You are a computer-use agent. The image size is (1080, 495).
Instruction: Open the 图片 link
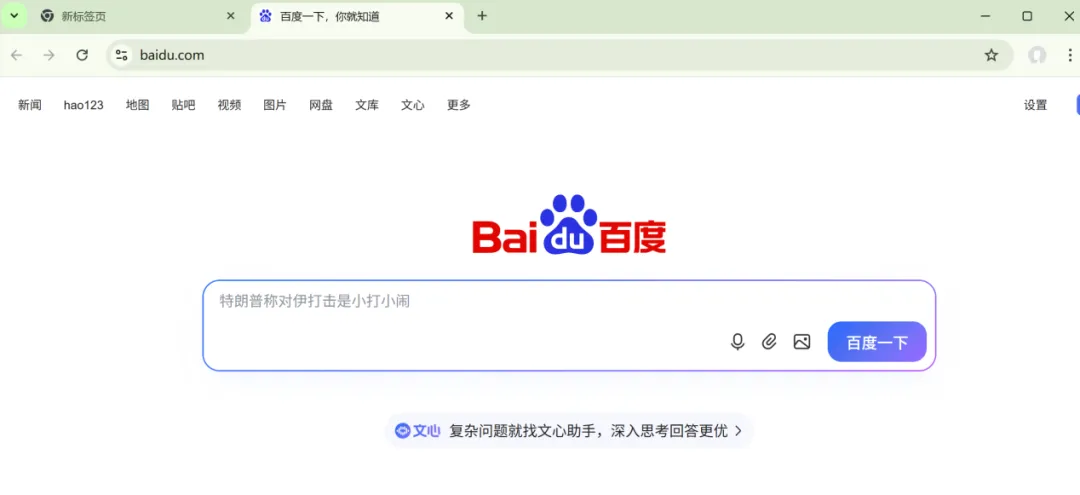point(275,105)
